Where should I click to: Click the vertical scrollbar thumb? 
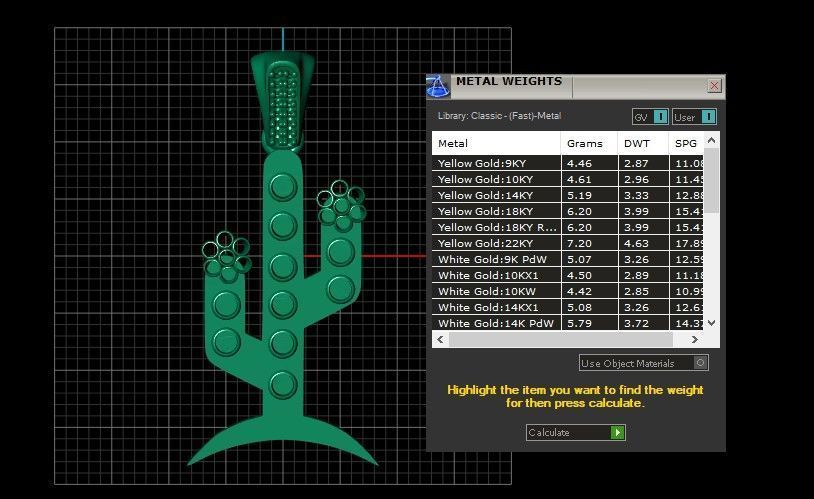pyautogui.click(x=712, y=181)
